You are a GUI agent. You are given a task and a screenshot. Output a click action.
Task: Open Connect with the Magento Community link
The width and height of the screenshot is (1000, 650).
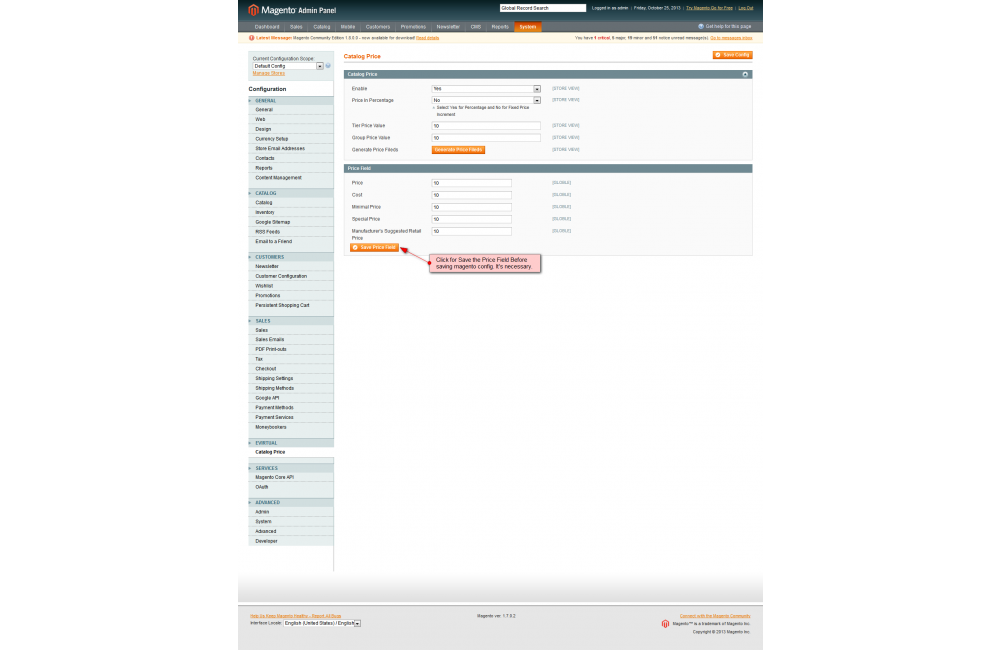(x=715, y=616)
